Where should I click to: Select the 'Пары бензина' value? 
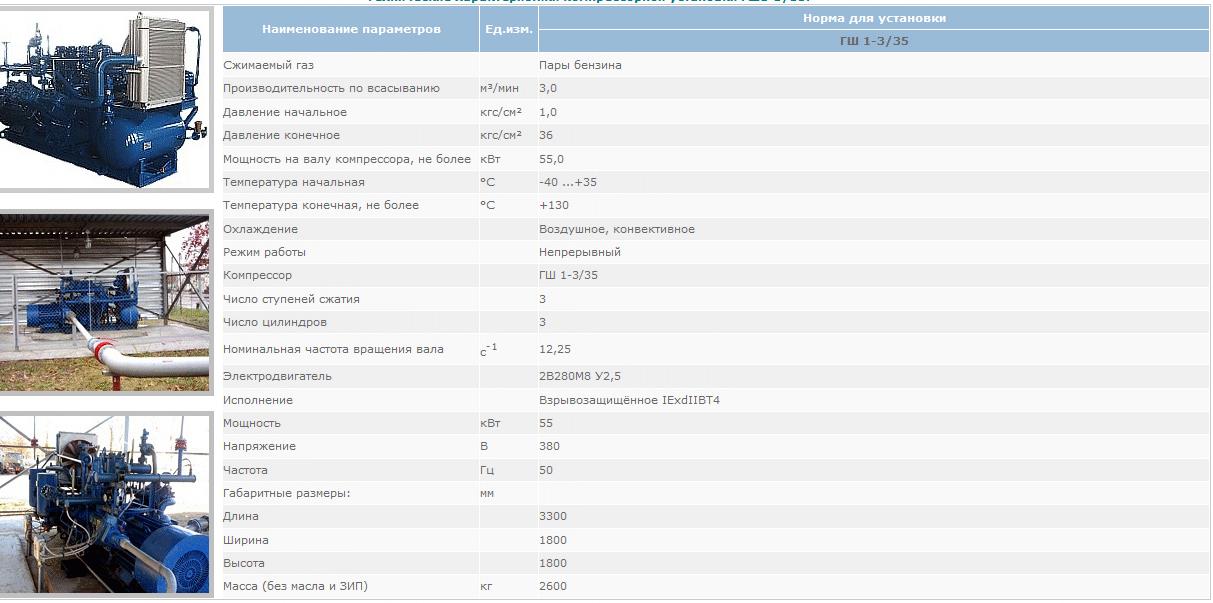click(x=580, y=65)
